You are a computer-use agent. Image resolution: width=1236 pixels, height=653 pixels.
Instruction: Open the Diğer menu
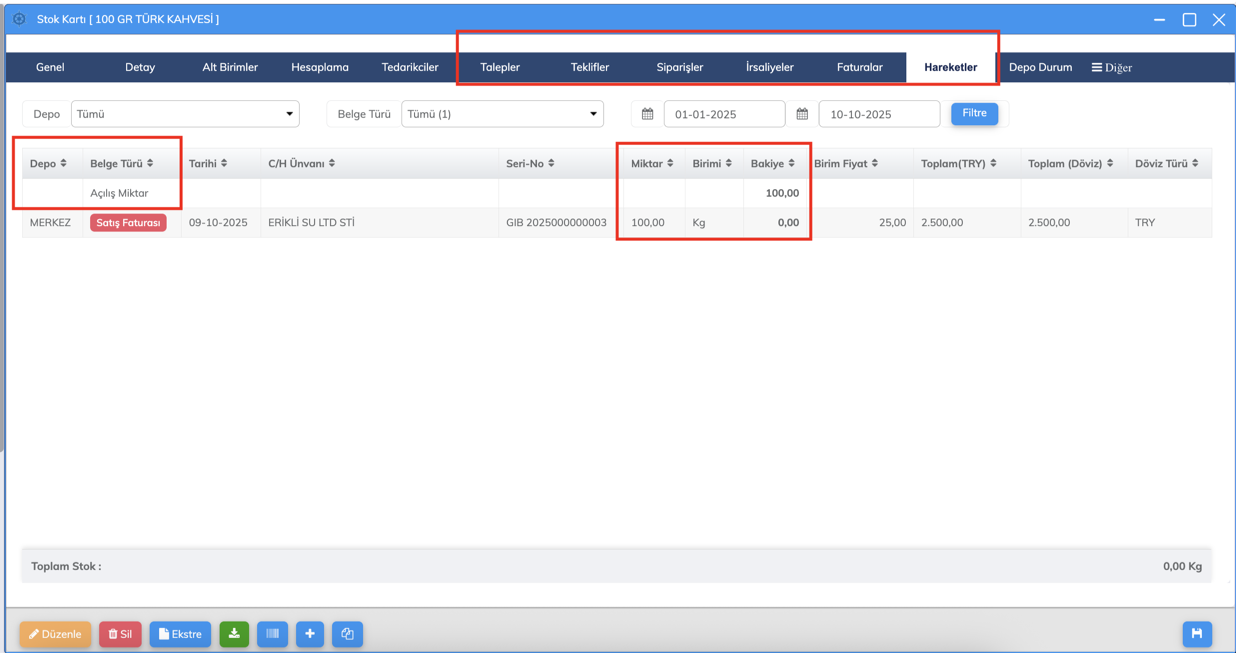click(x=1112, y=67)
